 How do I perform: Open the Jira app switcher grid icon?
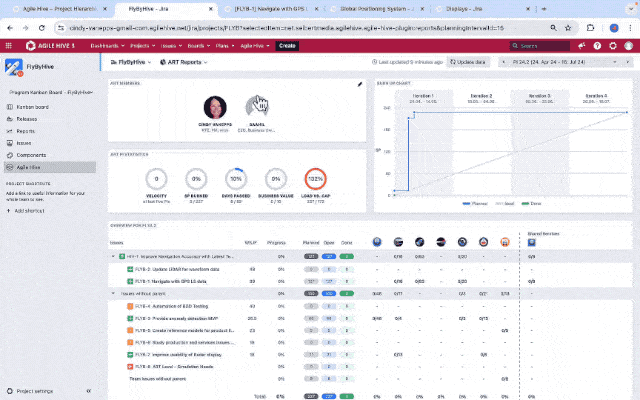tap(9, 46)
